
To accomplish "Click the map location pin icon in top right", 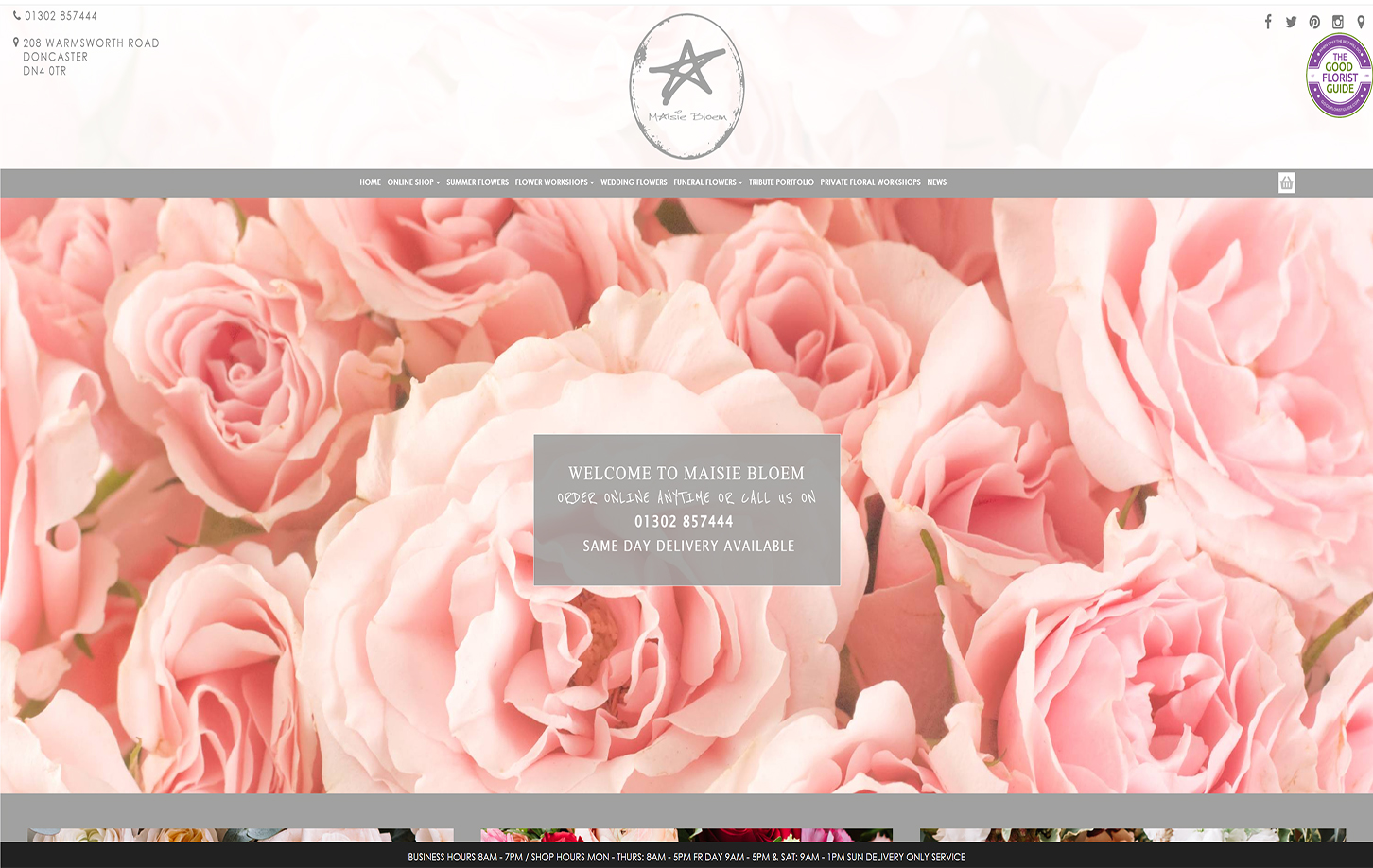I will [x=1361, y=22].
